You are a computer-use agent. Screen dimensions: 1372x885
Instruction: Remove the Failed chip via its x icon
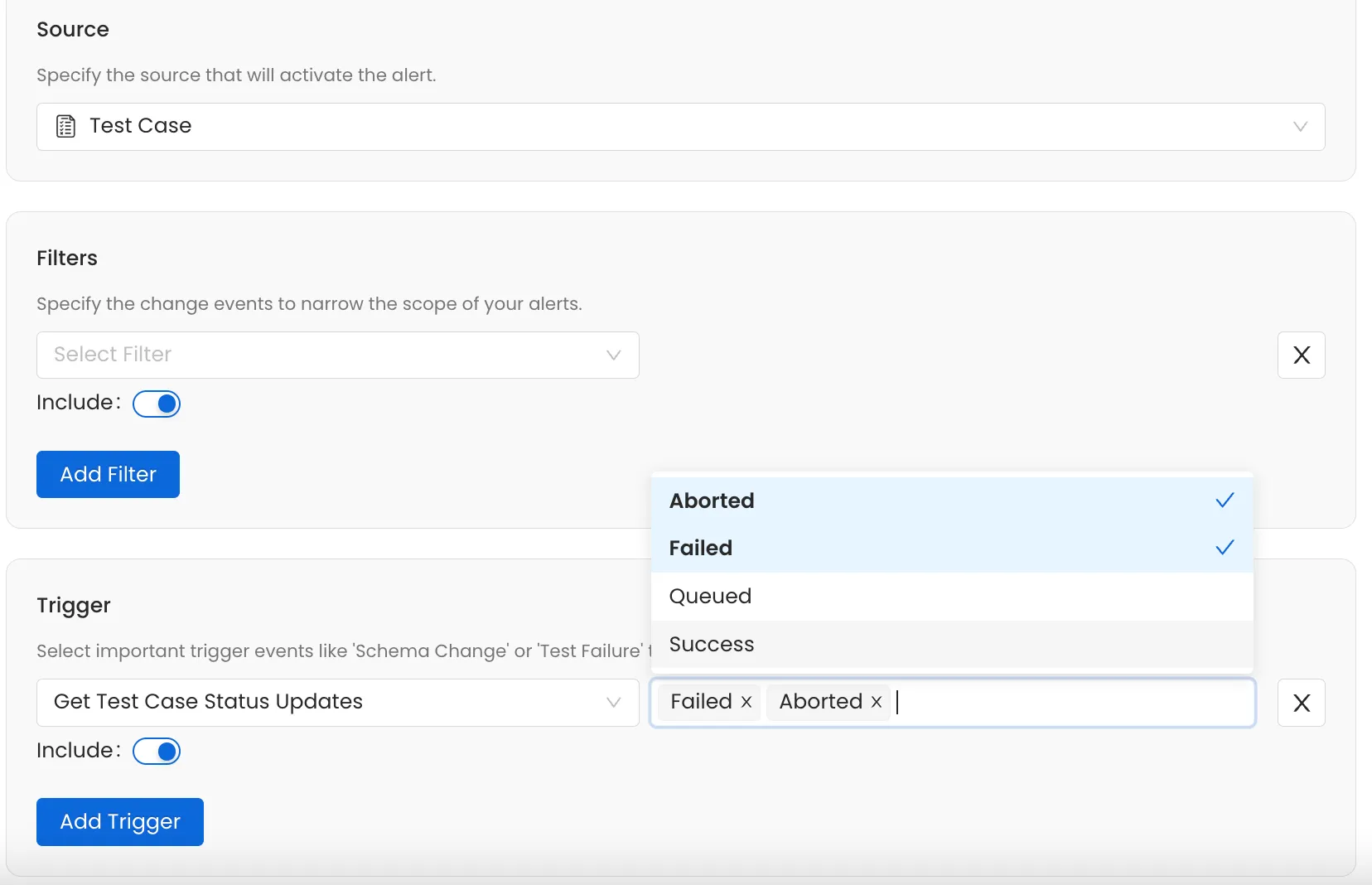click(x=744, y=702)
